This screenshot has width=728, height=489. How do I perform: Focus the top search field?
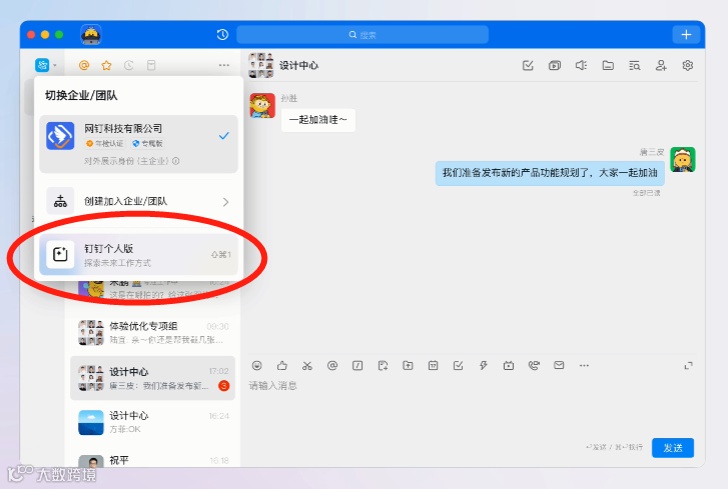pos(362,34)
